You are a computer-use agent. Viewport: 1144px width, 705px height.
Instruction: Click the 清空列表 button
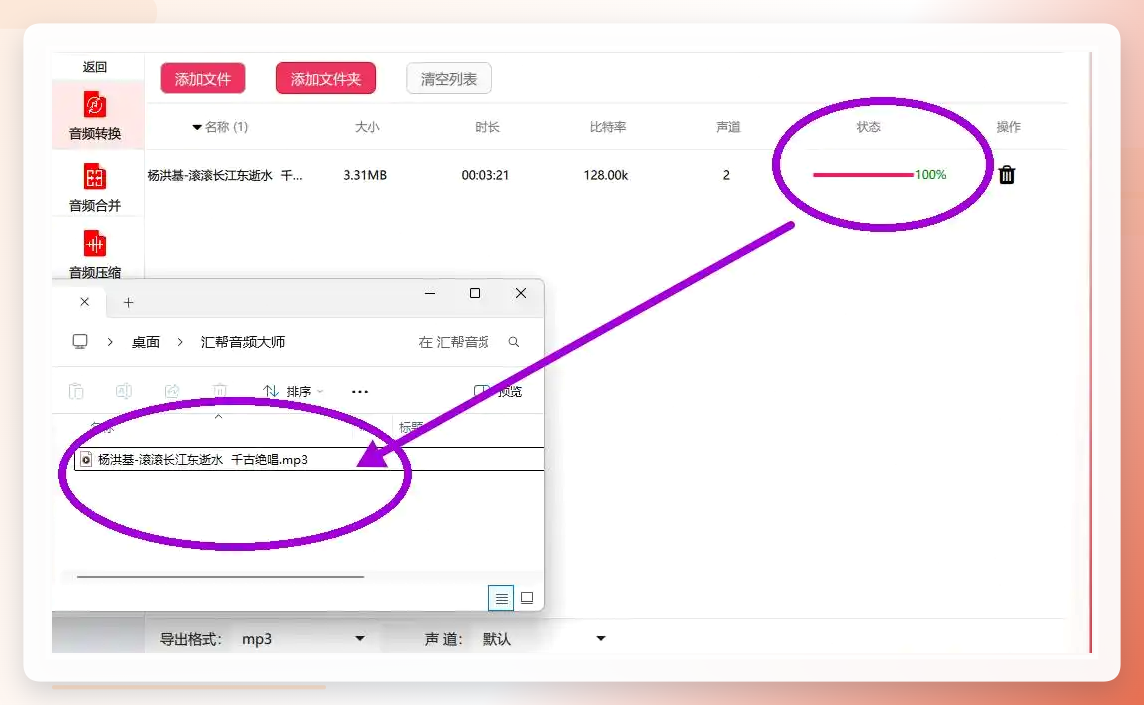coord(449,79)
